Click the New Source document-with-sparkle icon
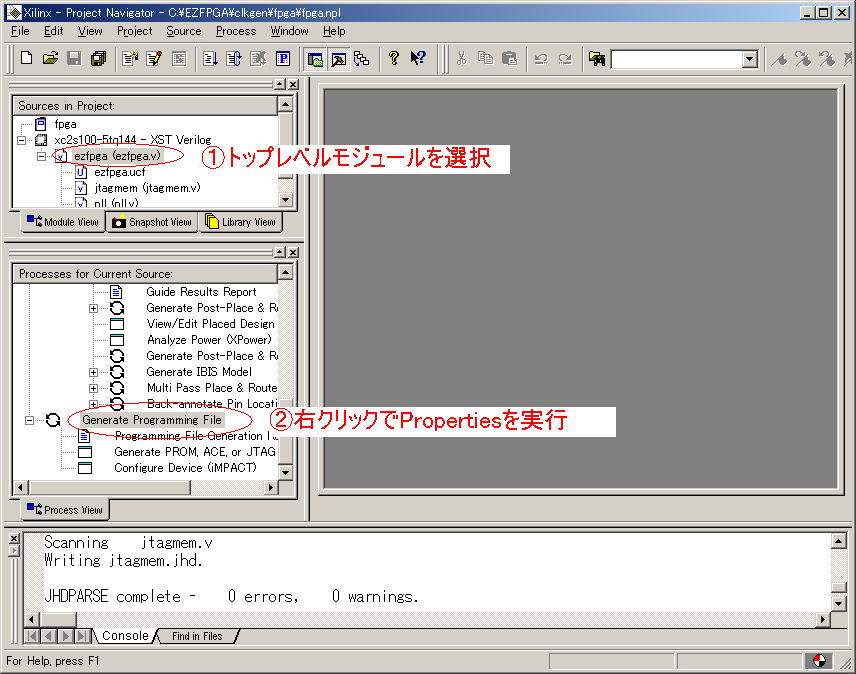856x674 pixels. coord(130,58)
